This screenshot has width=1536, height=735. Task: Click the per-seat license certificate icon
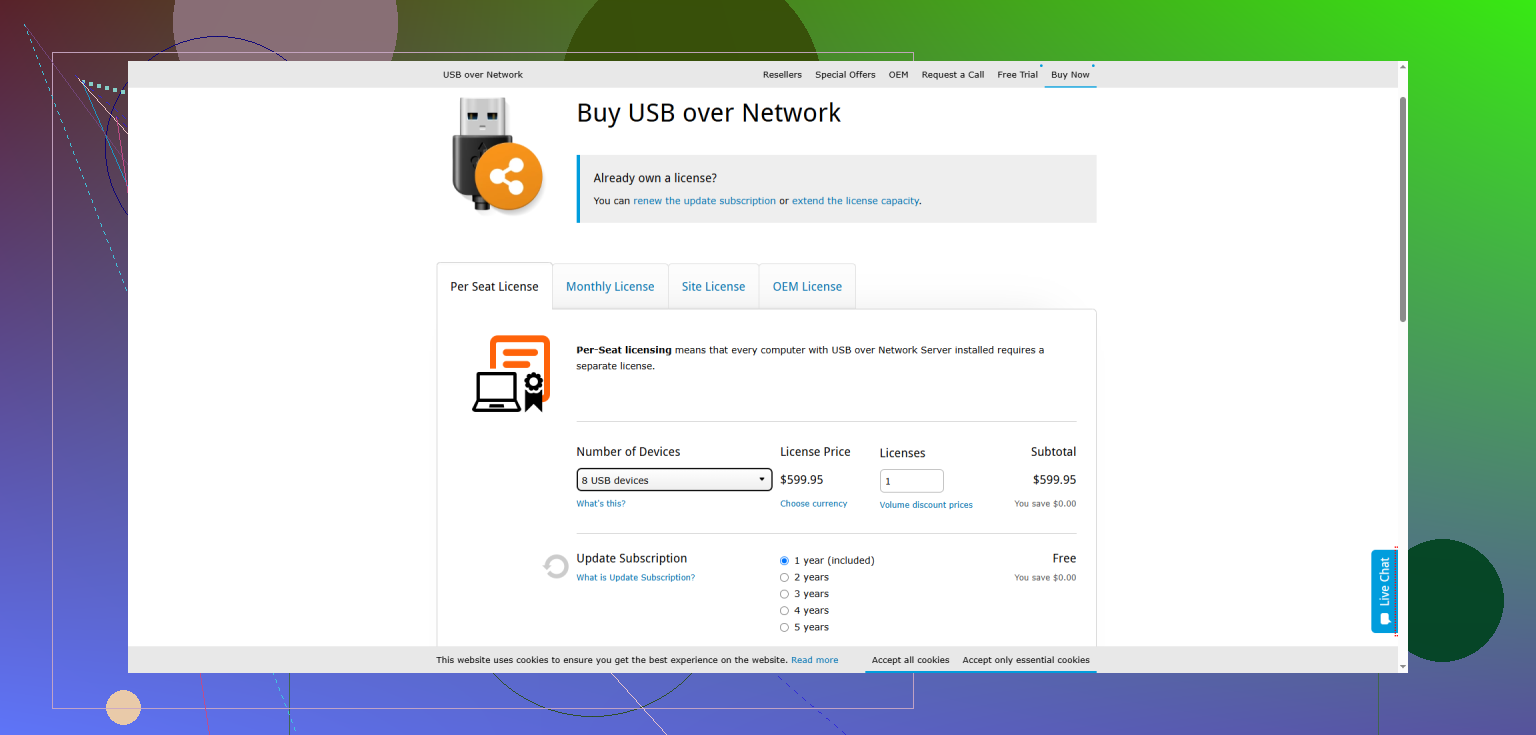(511, 374)
